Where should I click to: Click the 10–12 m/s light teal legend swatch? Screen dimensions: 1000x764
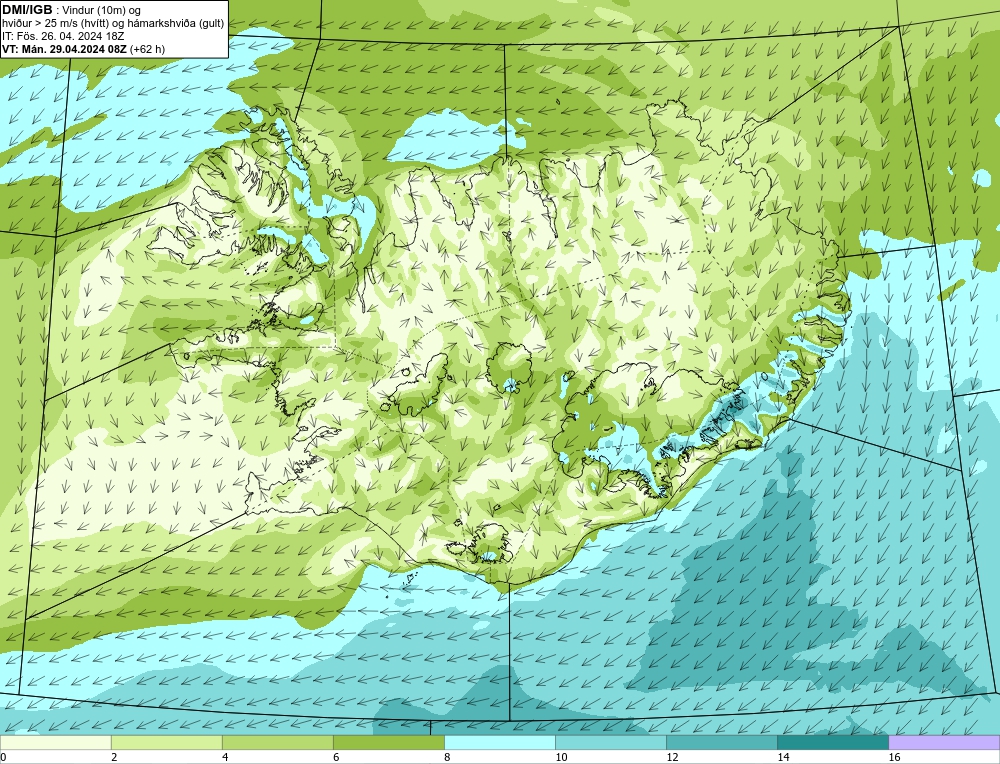coord(610,742)
